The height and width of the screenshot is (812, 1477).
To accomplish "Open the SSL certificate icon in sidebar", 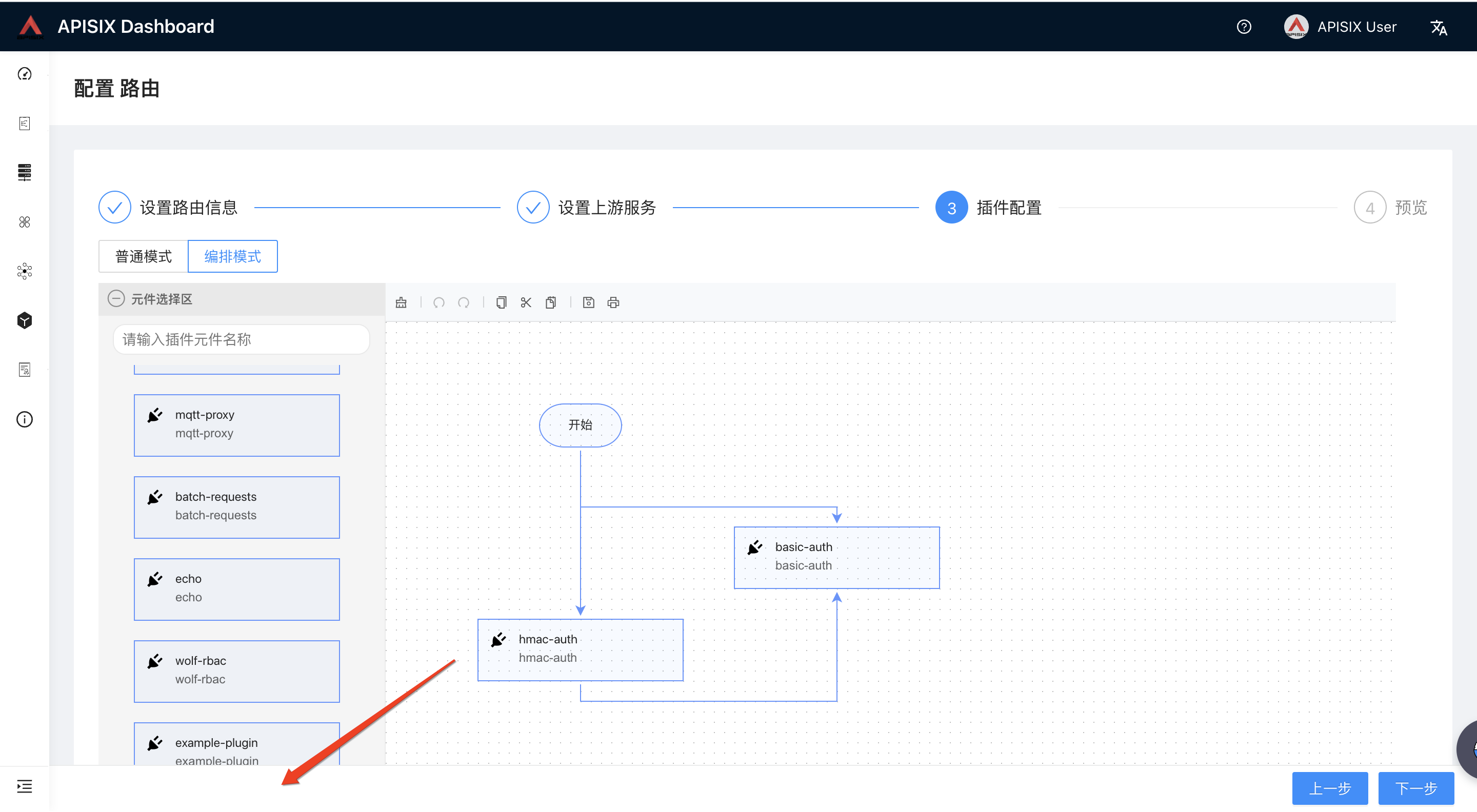I will 25,370.
